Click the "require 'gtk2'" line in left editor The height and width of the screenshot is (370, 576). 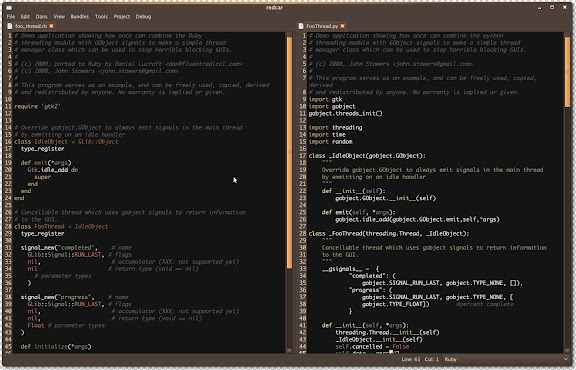coord(37,107)
